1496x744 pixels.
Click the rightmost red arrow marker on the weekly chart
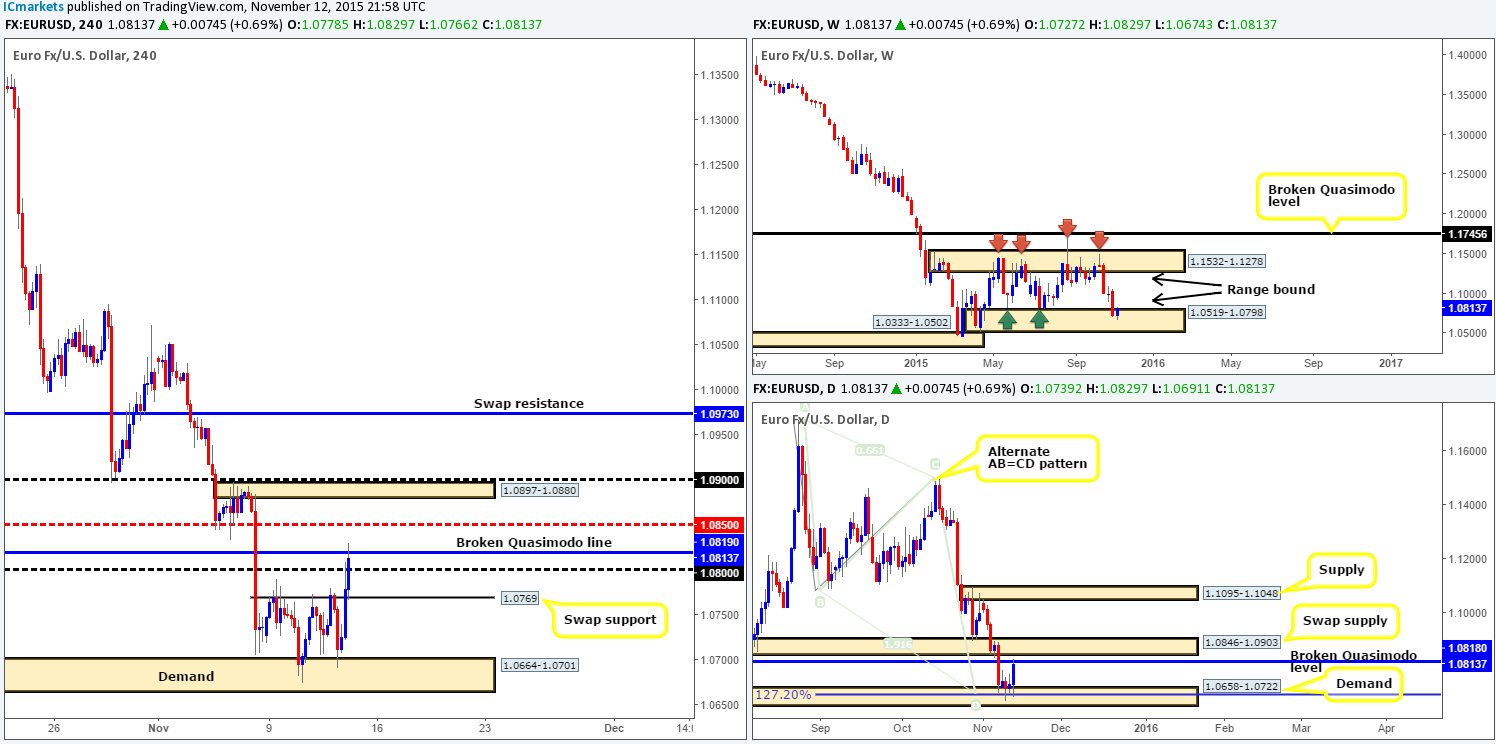pos(1101,242)
